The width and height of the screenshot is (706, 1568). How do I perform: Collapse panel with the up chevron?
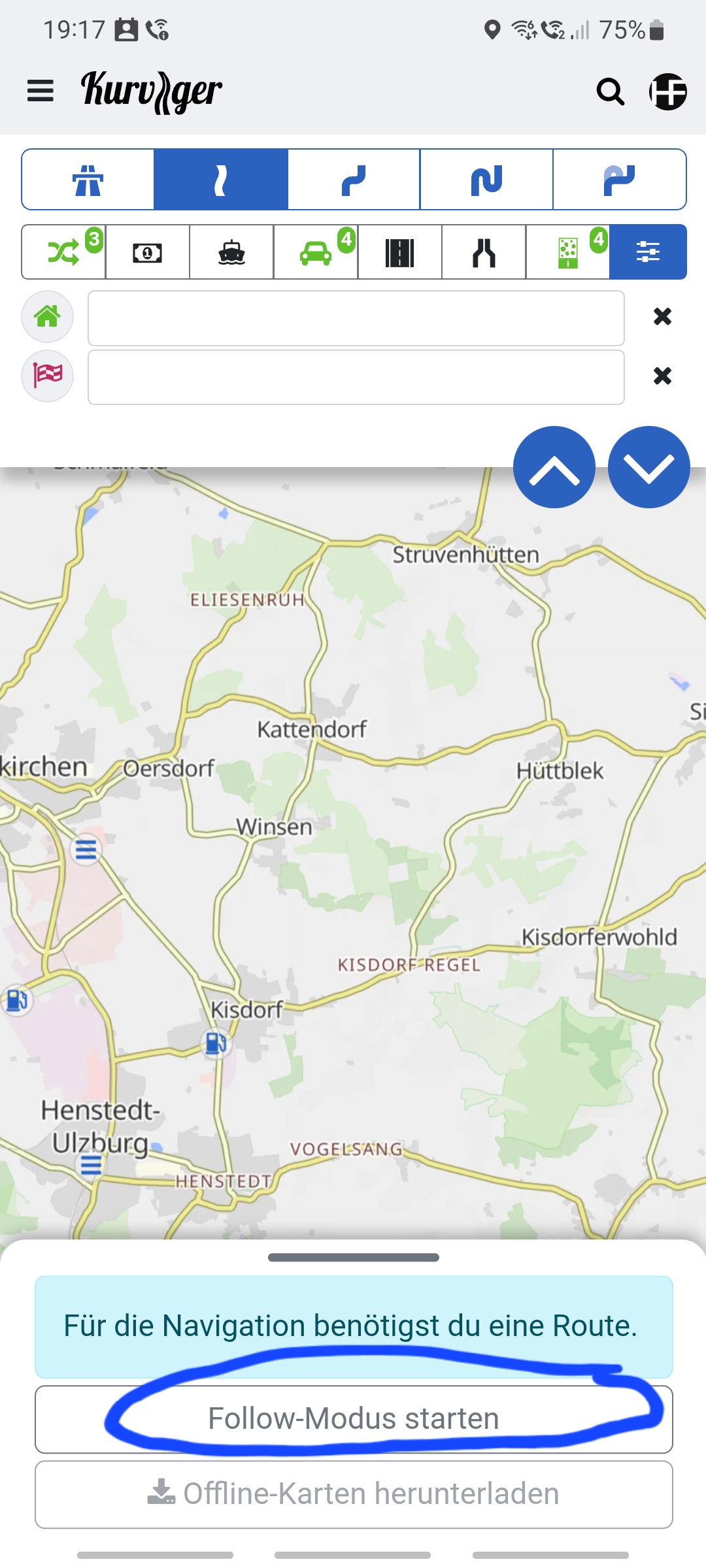[x=554, y=467]
